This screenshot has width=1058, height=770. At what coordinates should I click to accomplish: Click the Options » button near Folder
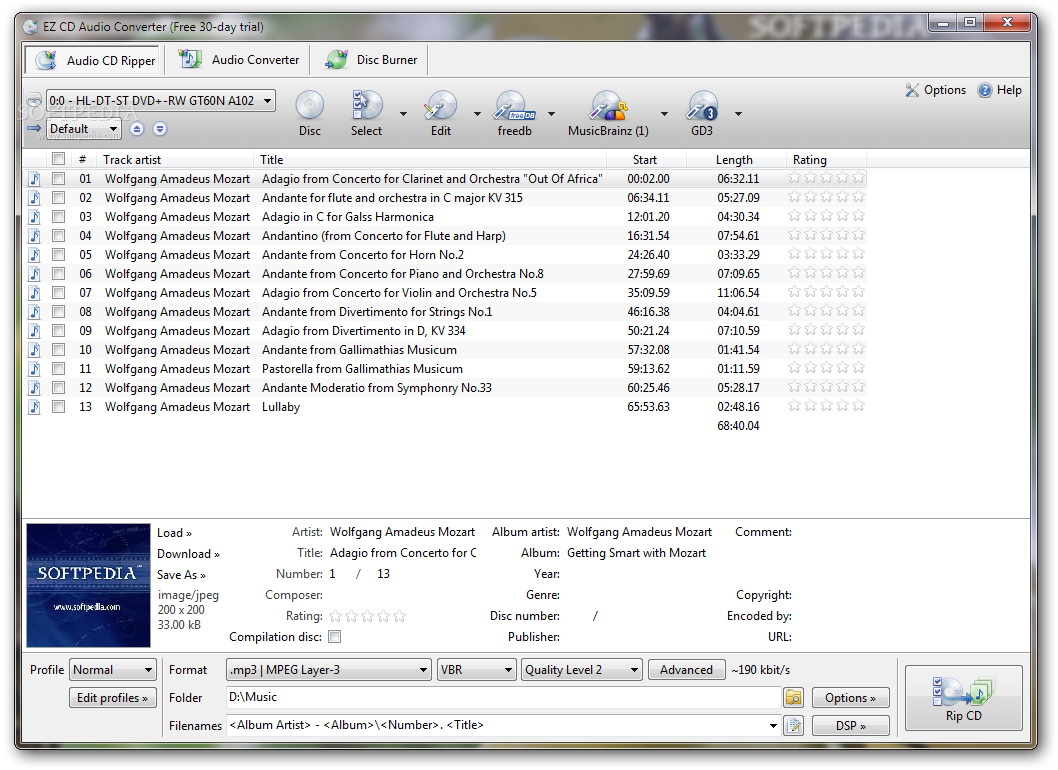(850, 698)
